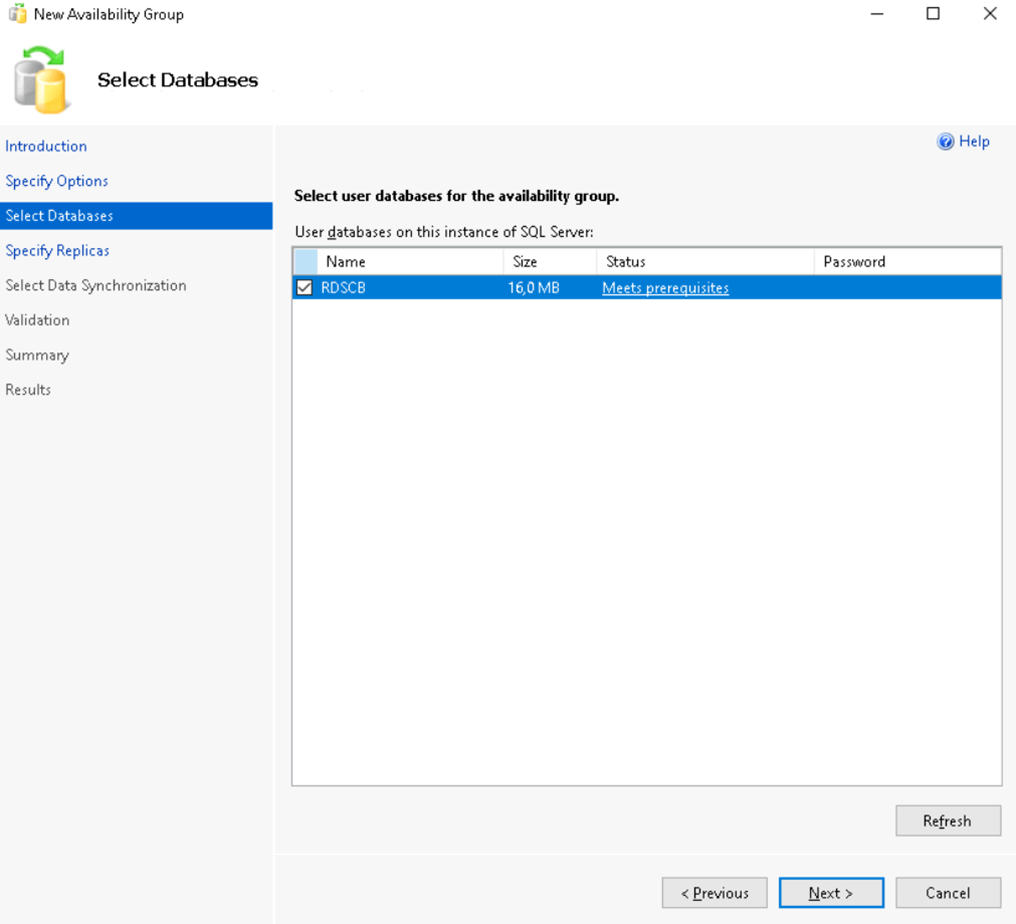The width and height of the screenshot is (1016, 924).
Task: Go to the Specify Options page
Action: click(x=57, y=181)
